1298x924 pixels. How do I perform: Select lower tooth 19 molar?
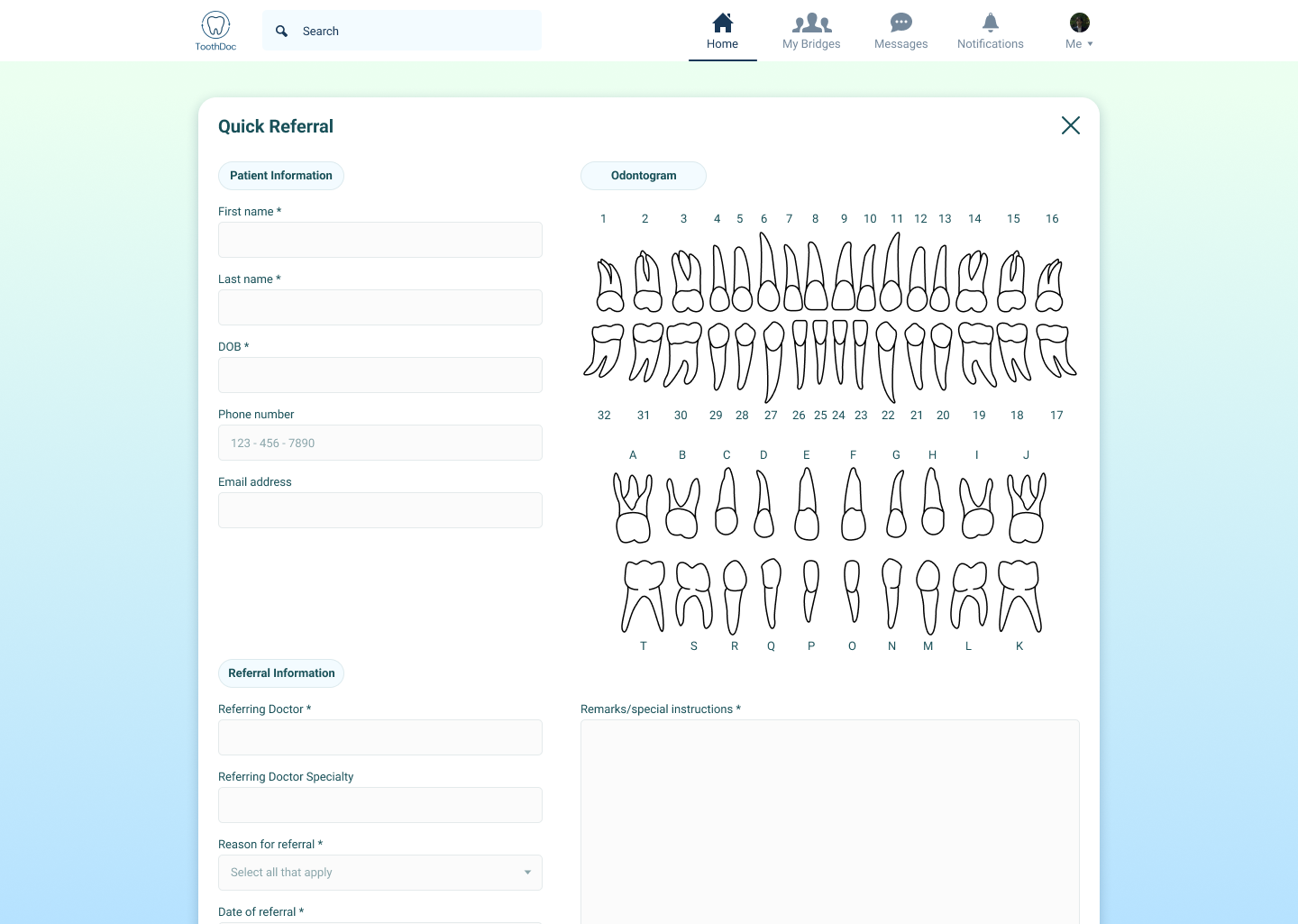978,354
